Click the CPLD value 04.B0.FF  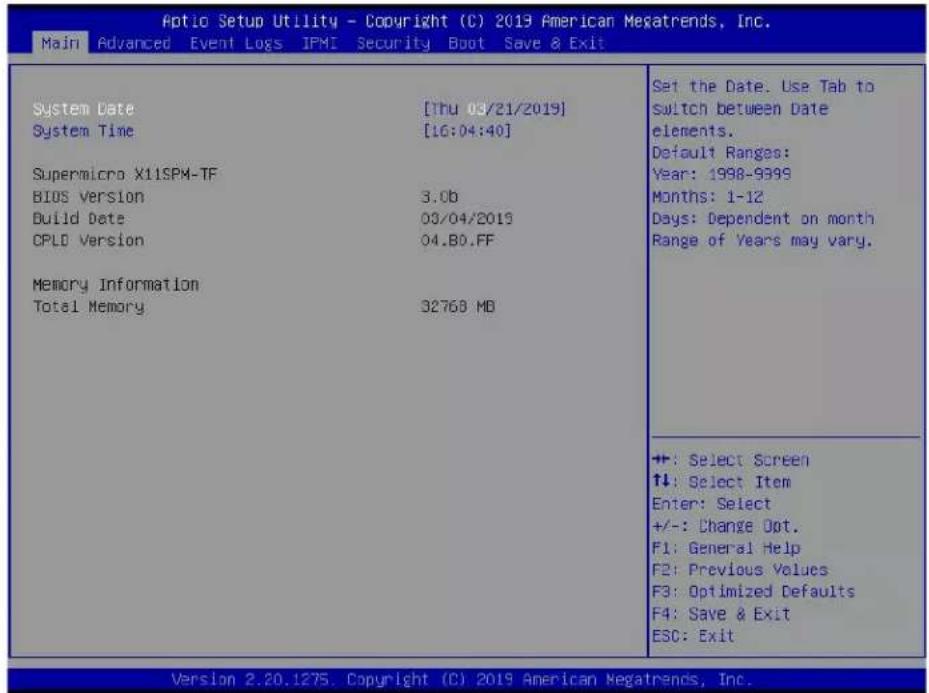point(457,240)
